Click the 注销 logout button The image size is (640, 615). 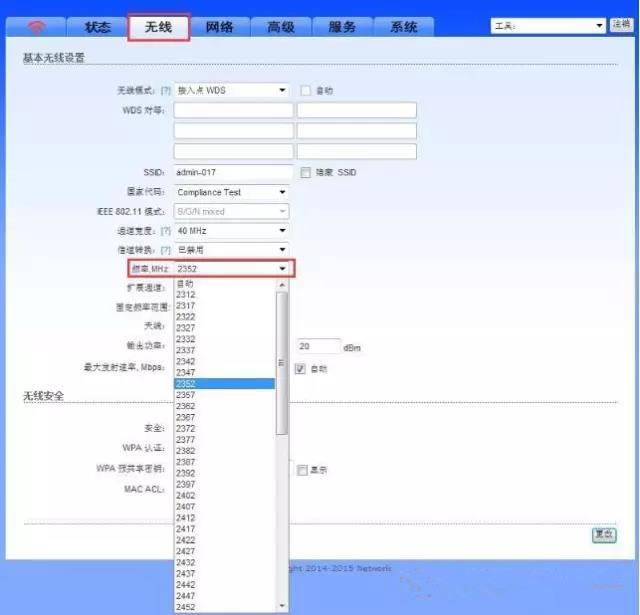point(621,24)
